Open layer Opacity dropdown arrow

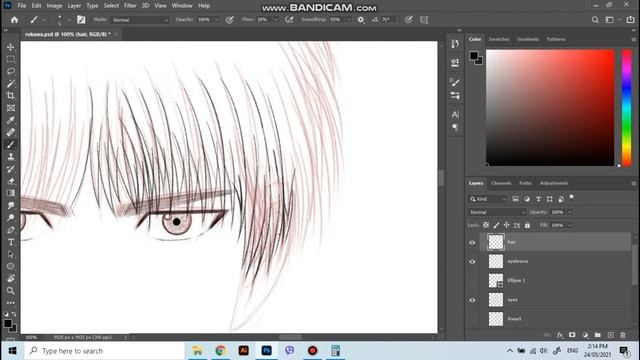pyautogui.click(x=570, y=212)
